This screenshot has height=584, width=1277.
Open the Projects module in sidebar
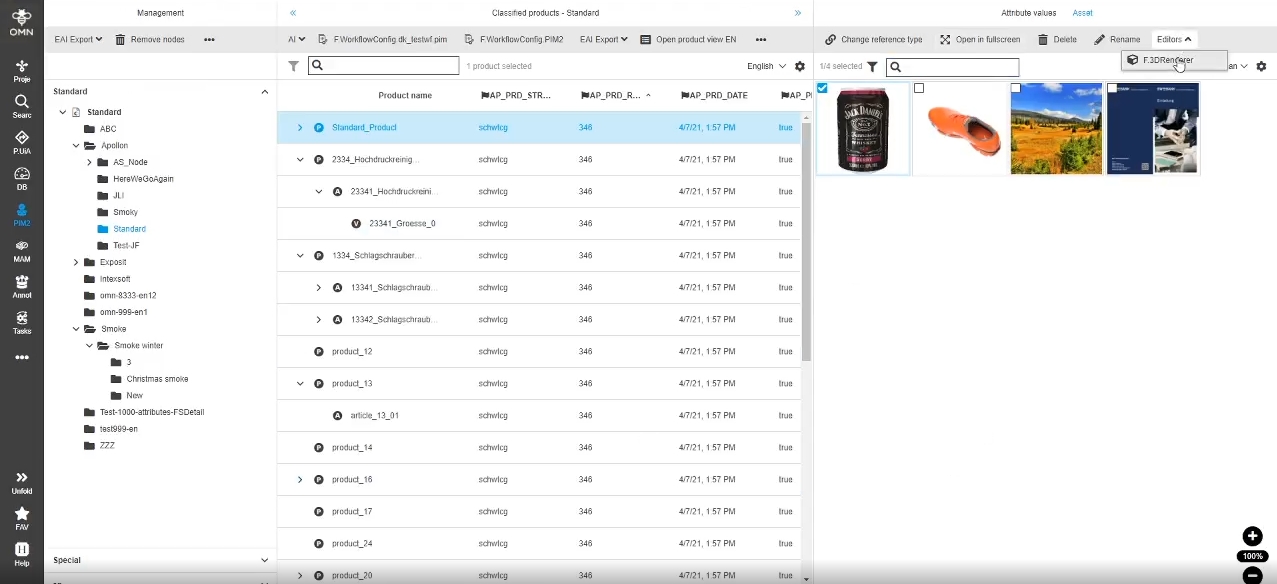point(21,71)
